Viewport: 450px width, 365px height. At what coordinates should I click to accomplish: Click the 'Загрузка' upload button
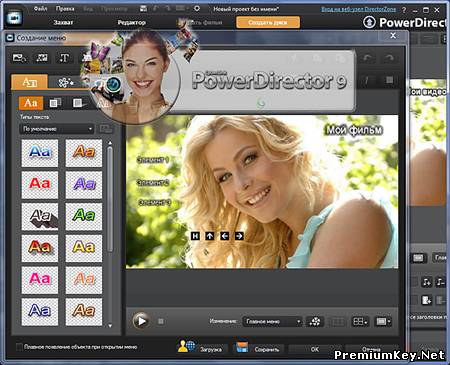[211, 349]
